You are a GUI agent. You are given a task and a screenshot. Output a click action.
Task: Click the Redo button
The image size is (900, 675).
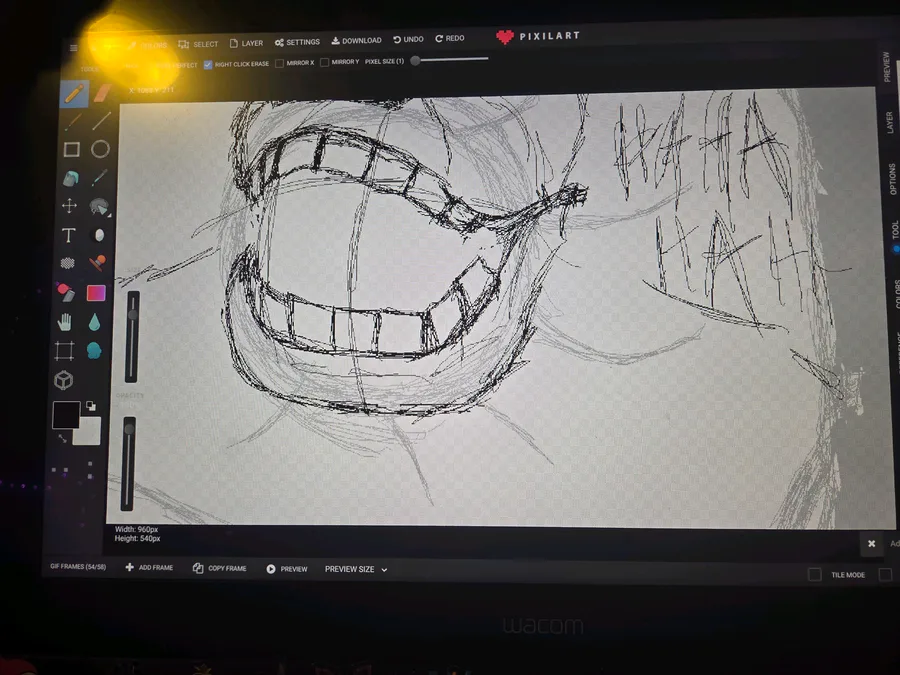coord(449,38)
